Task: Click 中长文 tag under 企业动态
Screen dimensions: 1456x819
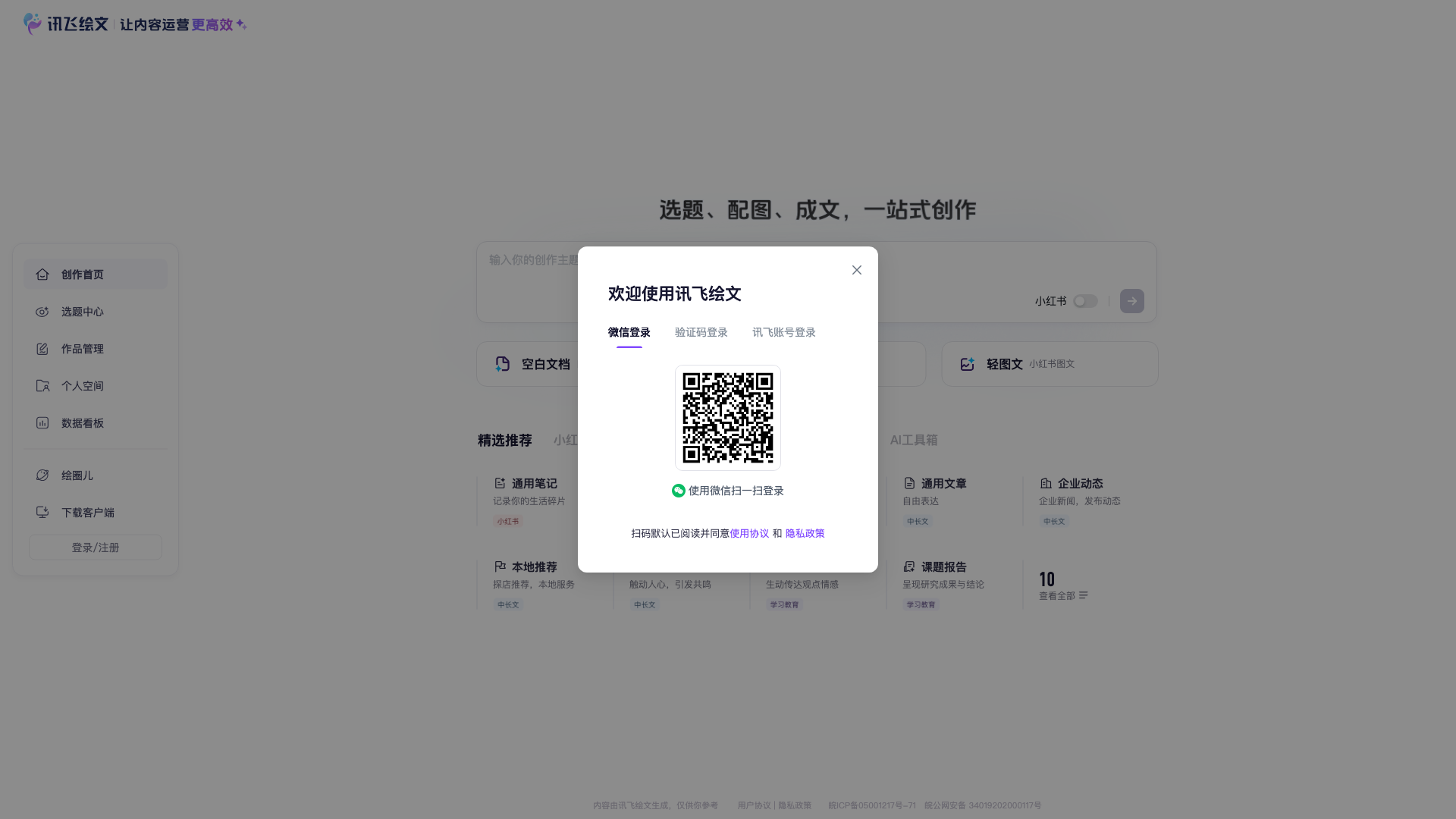Action: pyautogui.click(x=1054, y=521)
